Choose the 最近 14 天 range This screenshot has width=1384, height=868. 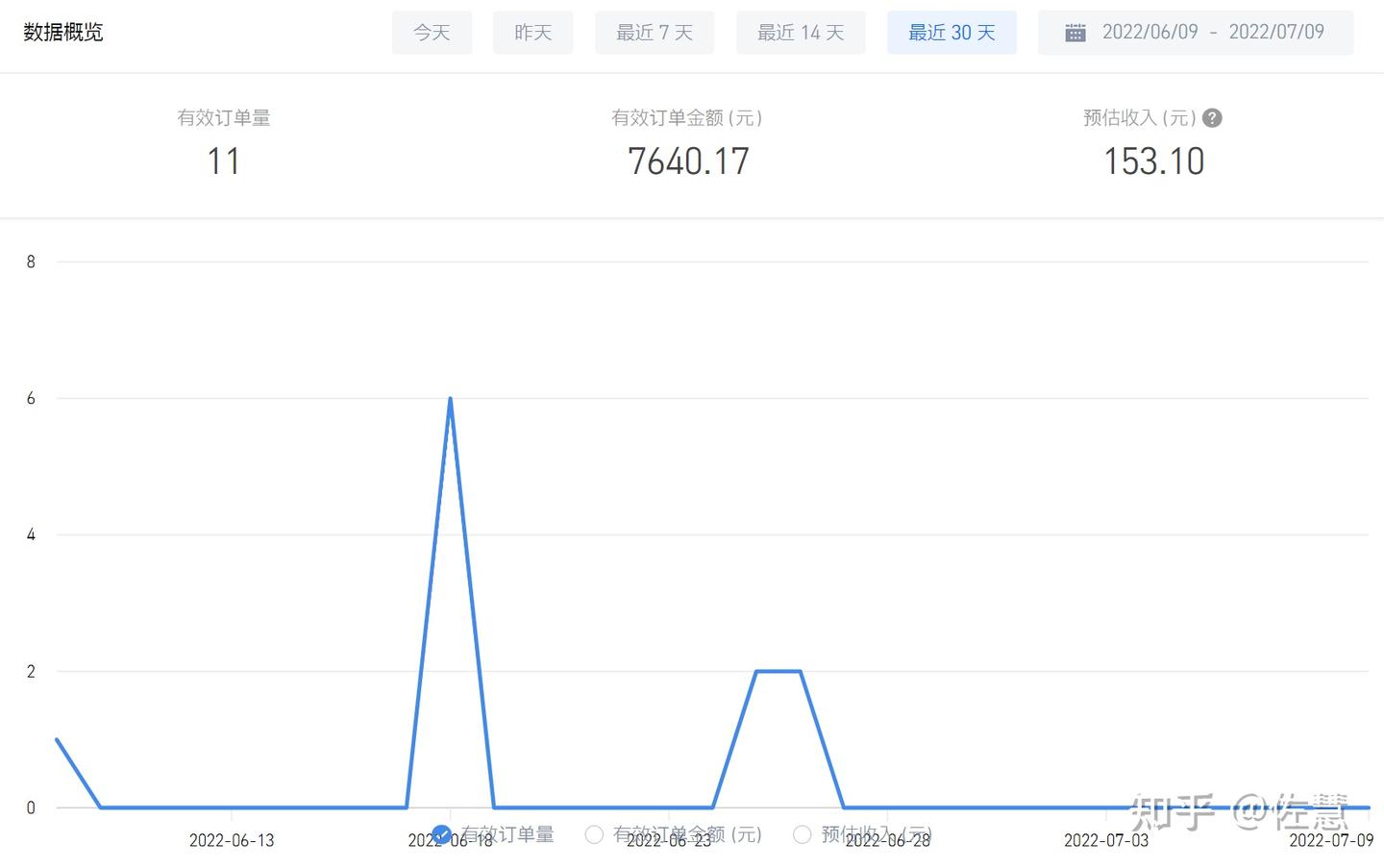click(801, 33)
